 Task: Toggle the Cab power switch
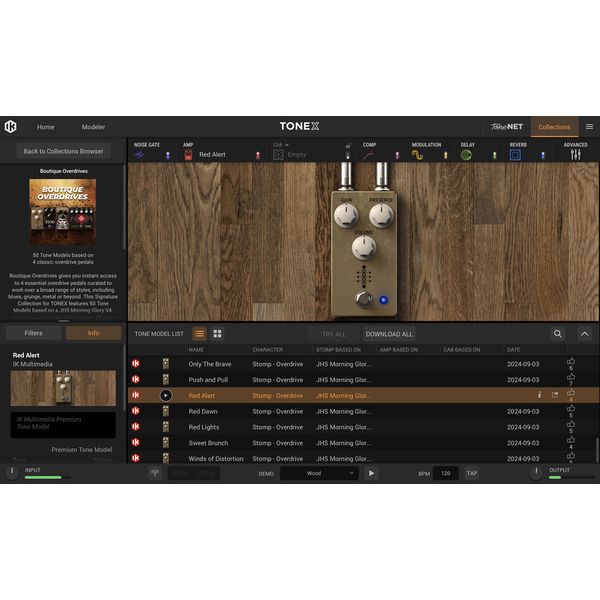[x=348, y=155]
